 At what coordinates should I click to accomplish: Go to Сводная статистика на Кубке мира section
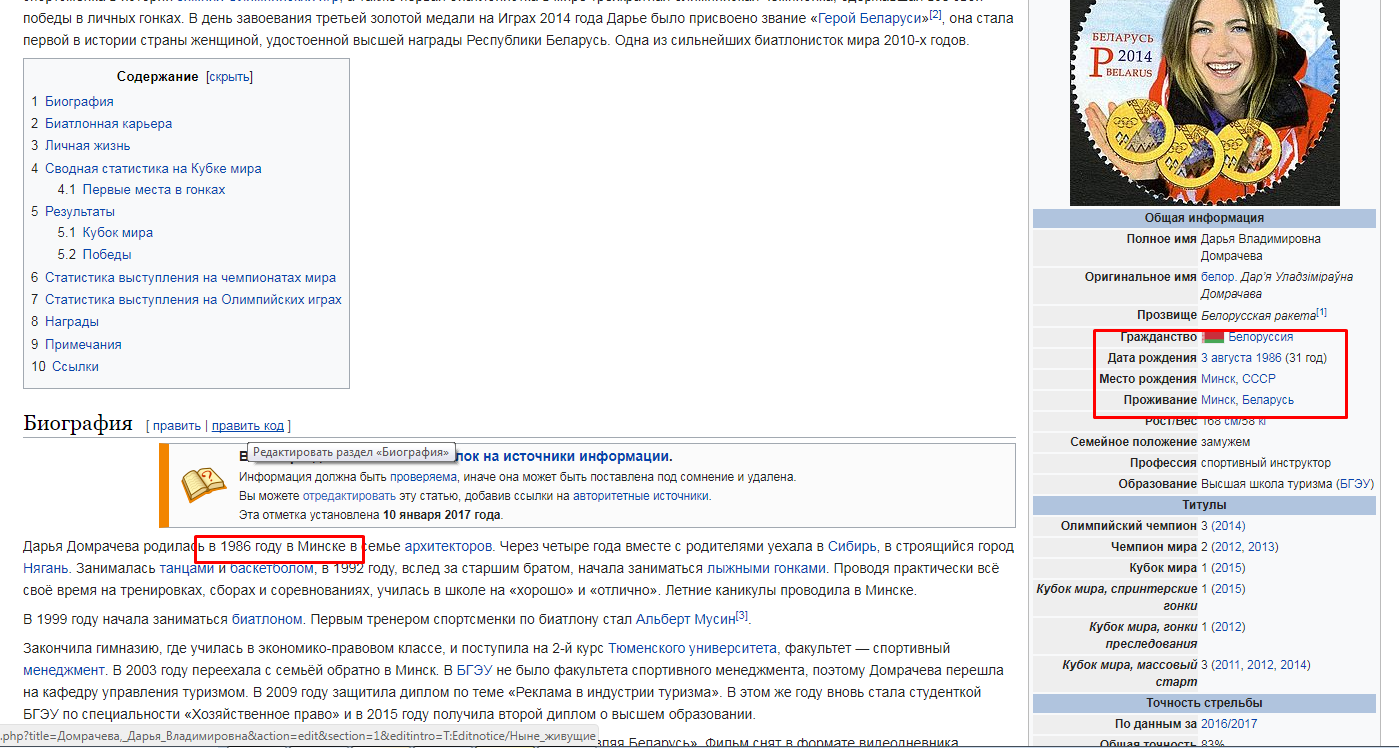[153, 168]
